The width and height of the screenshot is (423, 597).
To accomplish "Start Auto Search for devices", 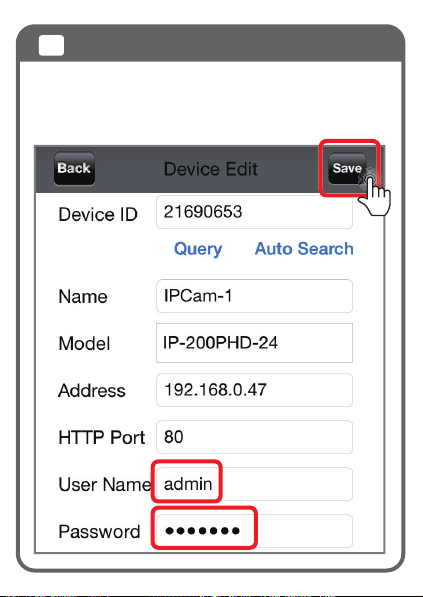I will point(304,249).
